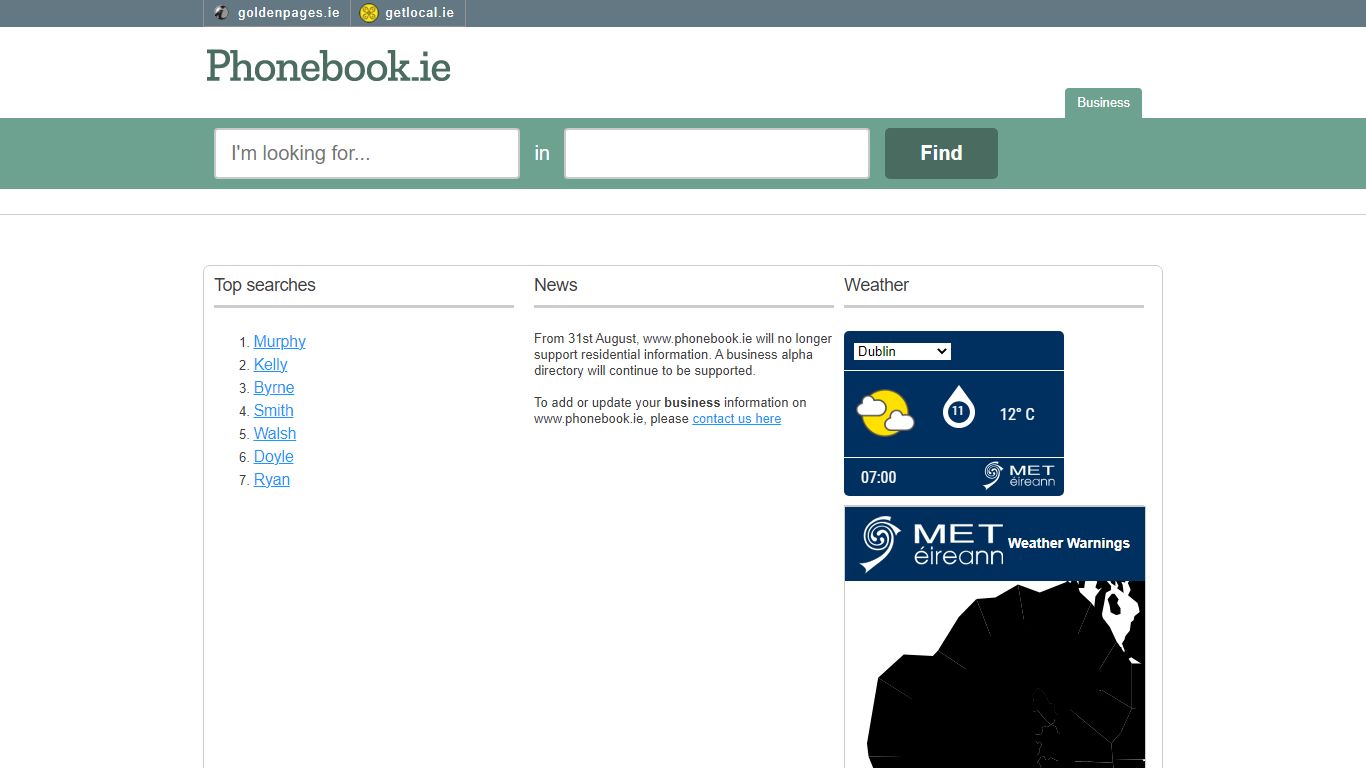This screenshot has width=1366, height=768.
Task: Click the "From 31st August" news paragraph
Action: (683, 355)
